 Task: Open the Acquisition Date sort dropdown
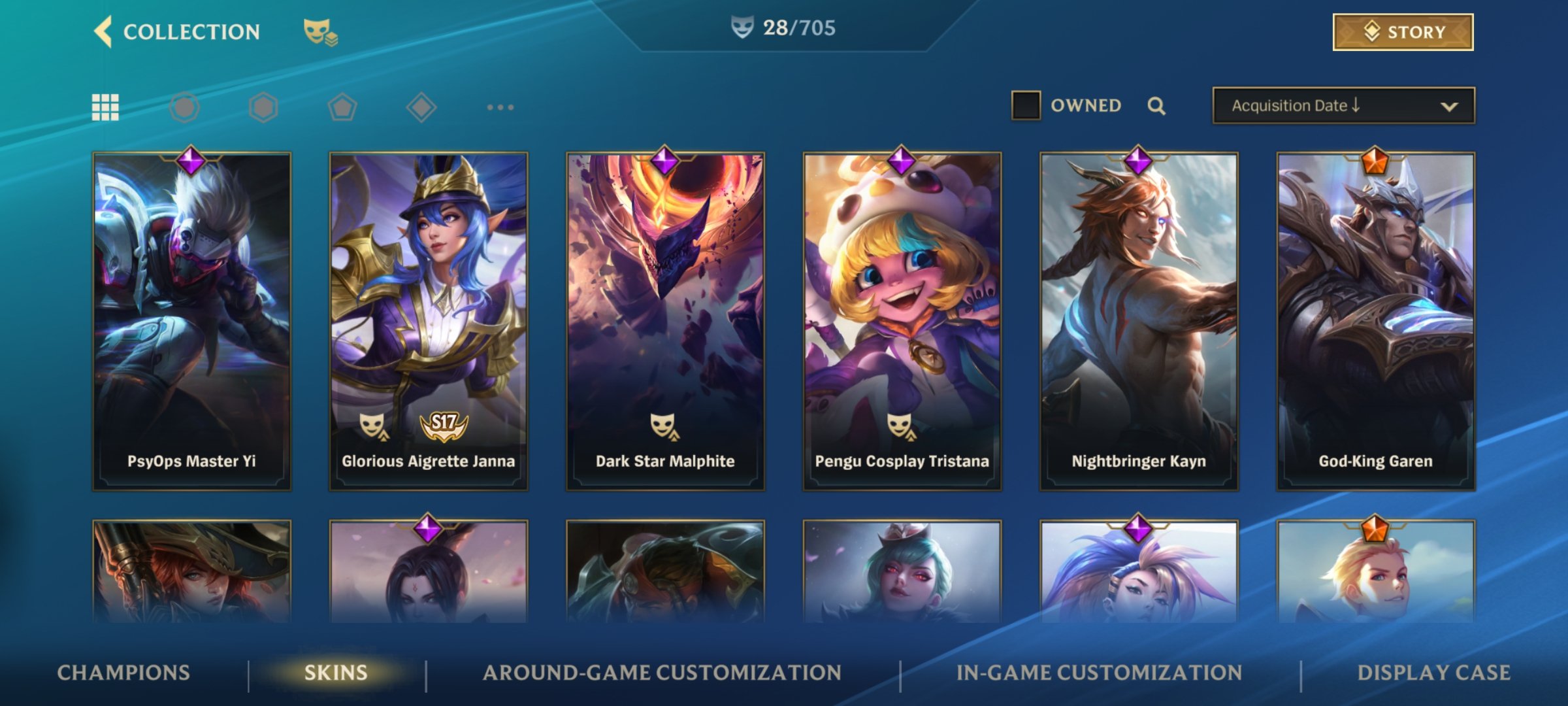(1344, 105)
